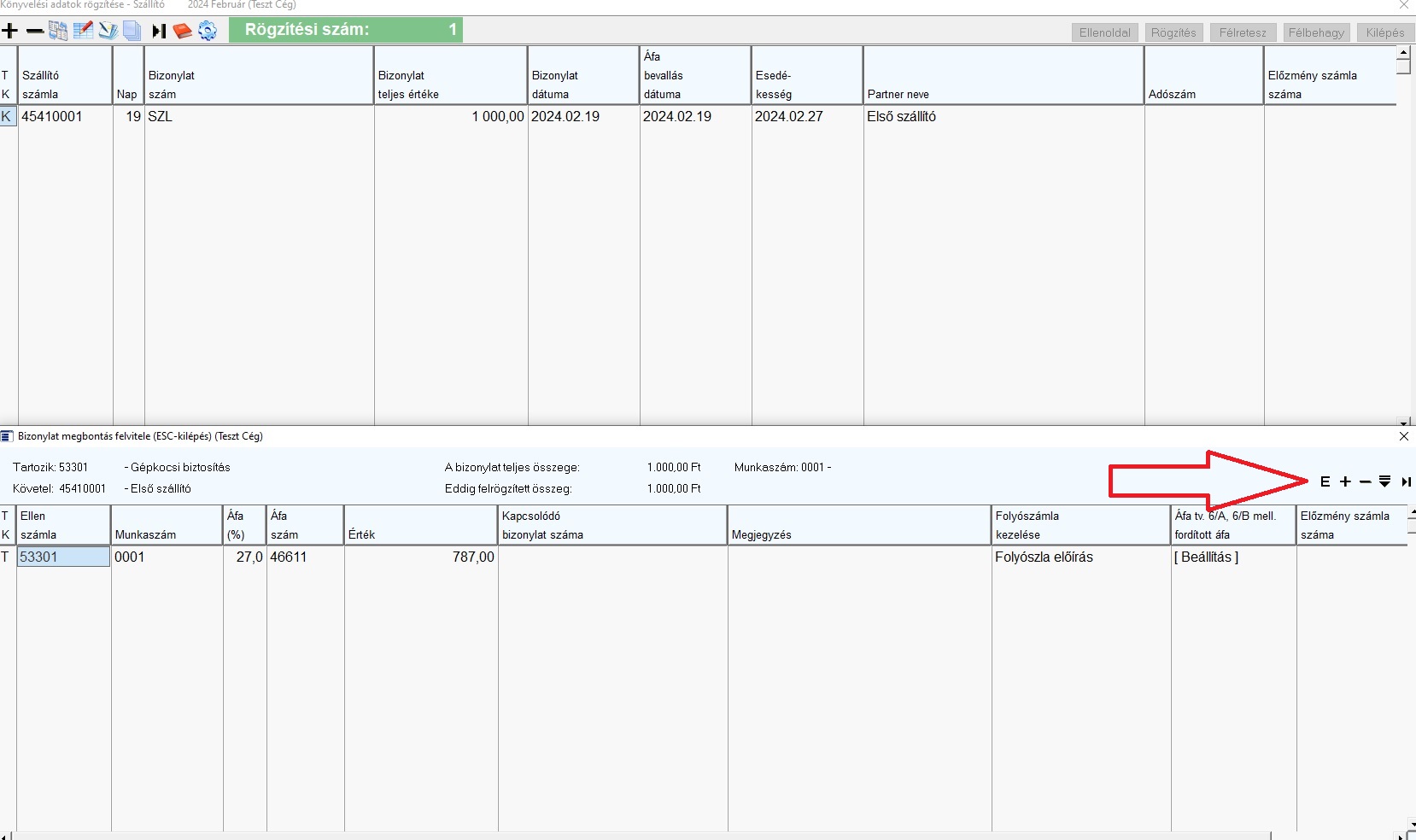1416x840 pixels.
Task: Open the blue gear settings icon
Action: 208,32
